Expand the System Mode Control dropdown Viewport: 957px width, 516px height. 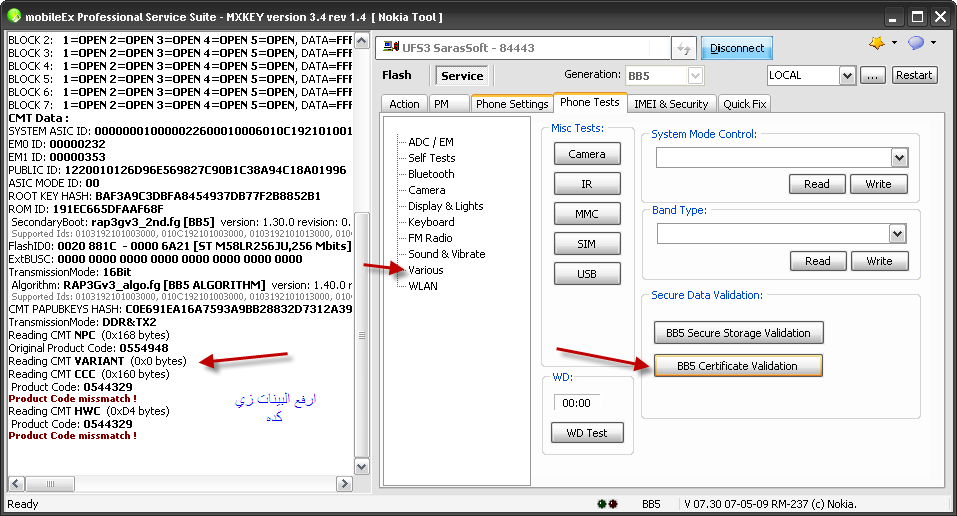(899, 158)
